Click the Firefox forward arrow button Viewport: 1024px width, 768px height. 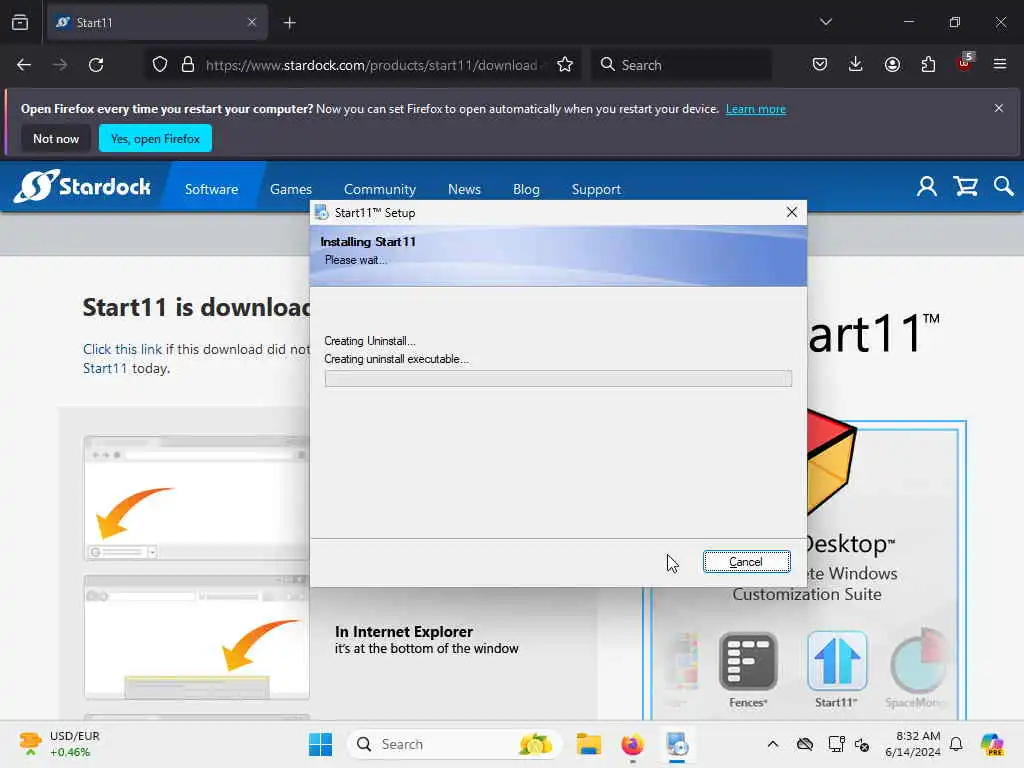coord(60,65)
